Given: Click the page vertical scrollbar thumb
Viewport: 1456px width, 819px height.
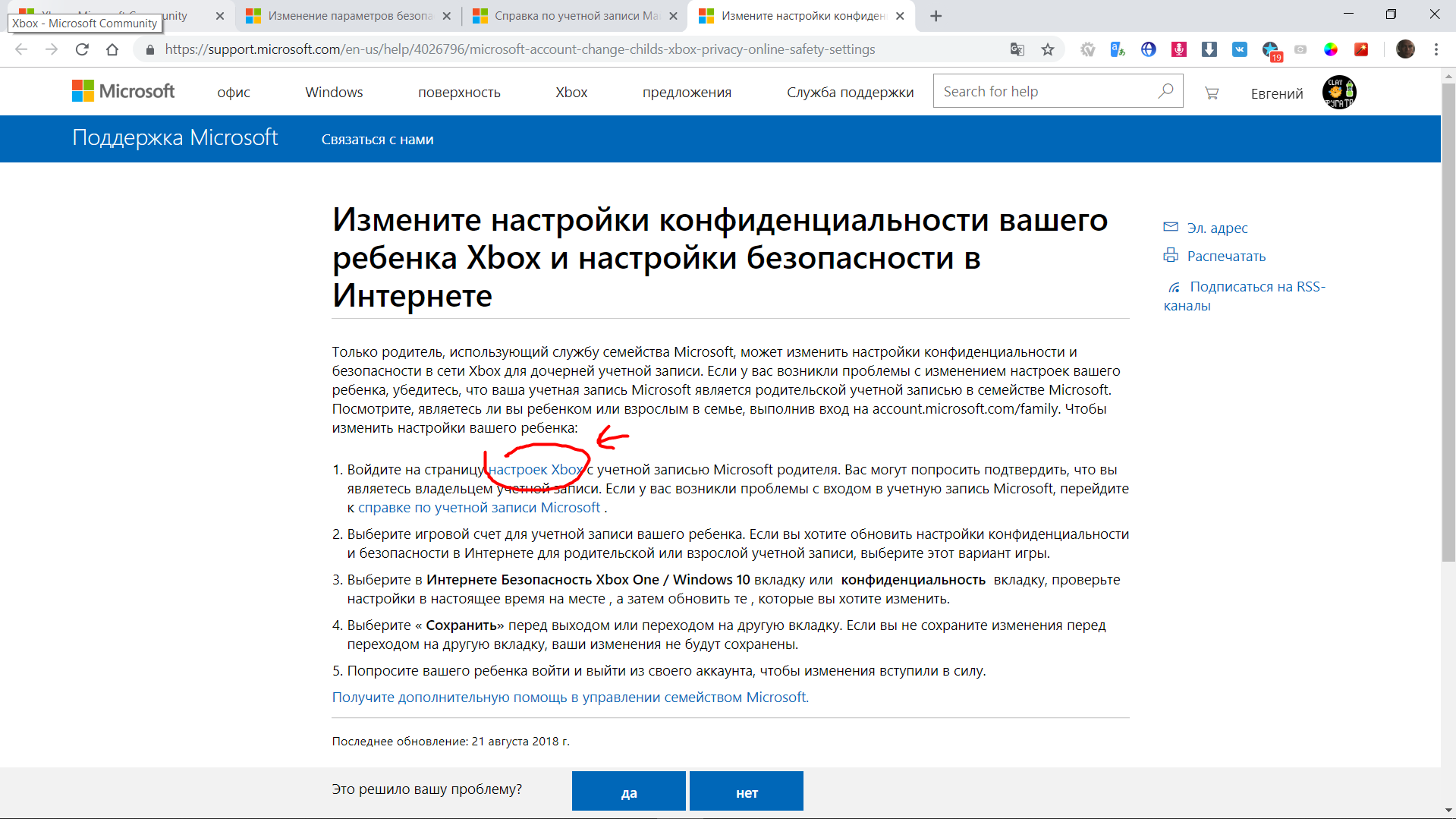Looking at the screenshot, I should [x=1448, y=323].
